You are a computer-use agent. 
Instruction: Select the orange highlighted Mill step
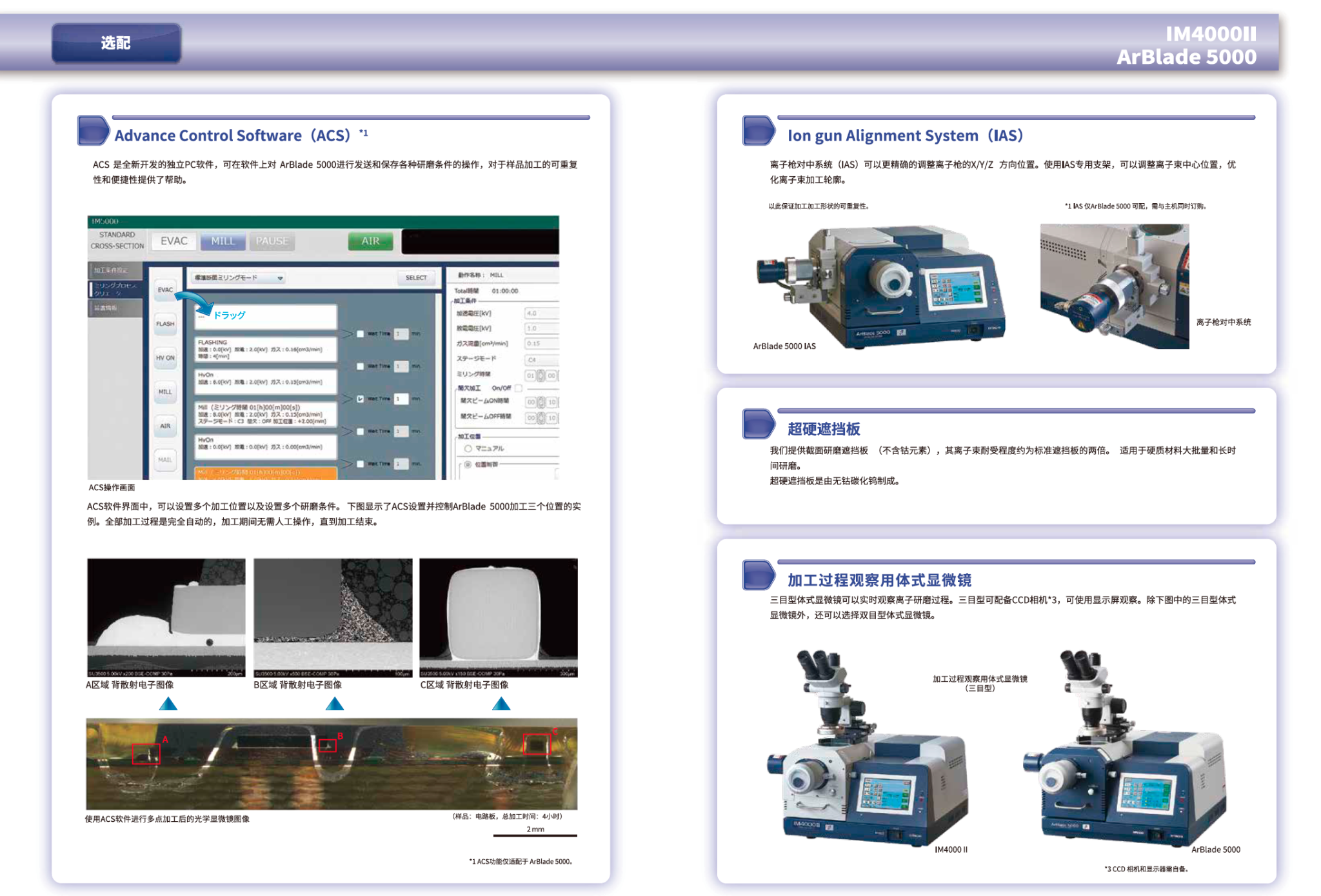(266, 473)
